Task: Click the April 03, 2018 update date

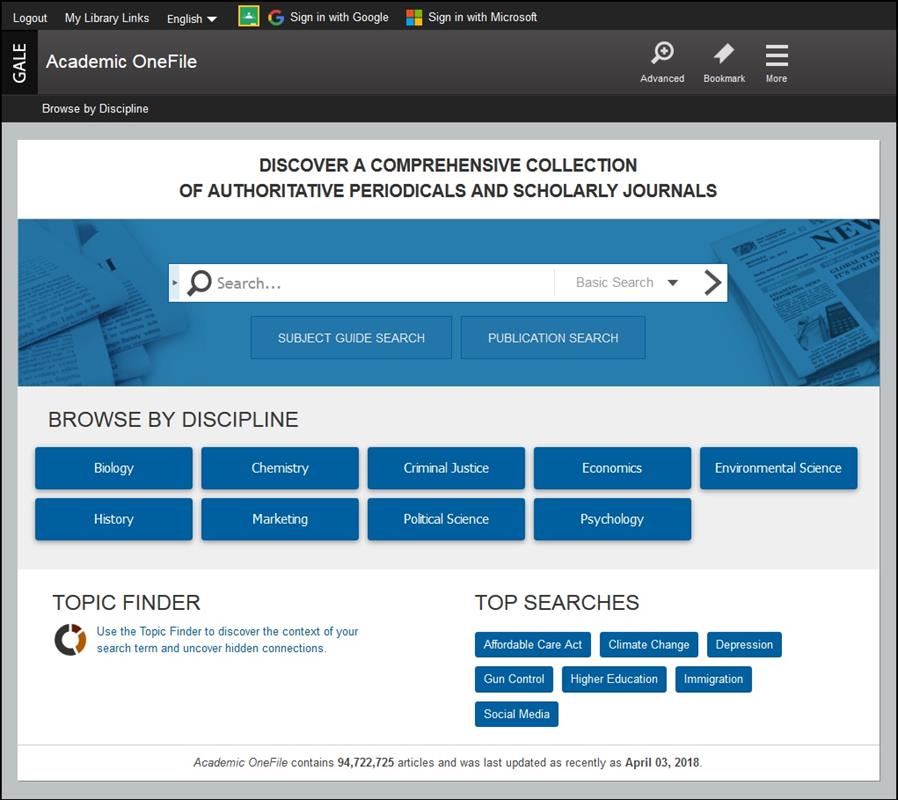Action: tap(662, 762)
